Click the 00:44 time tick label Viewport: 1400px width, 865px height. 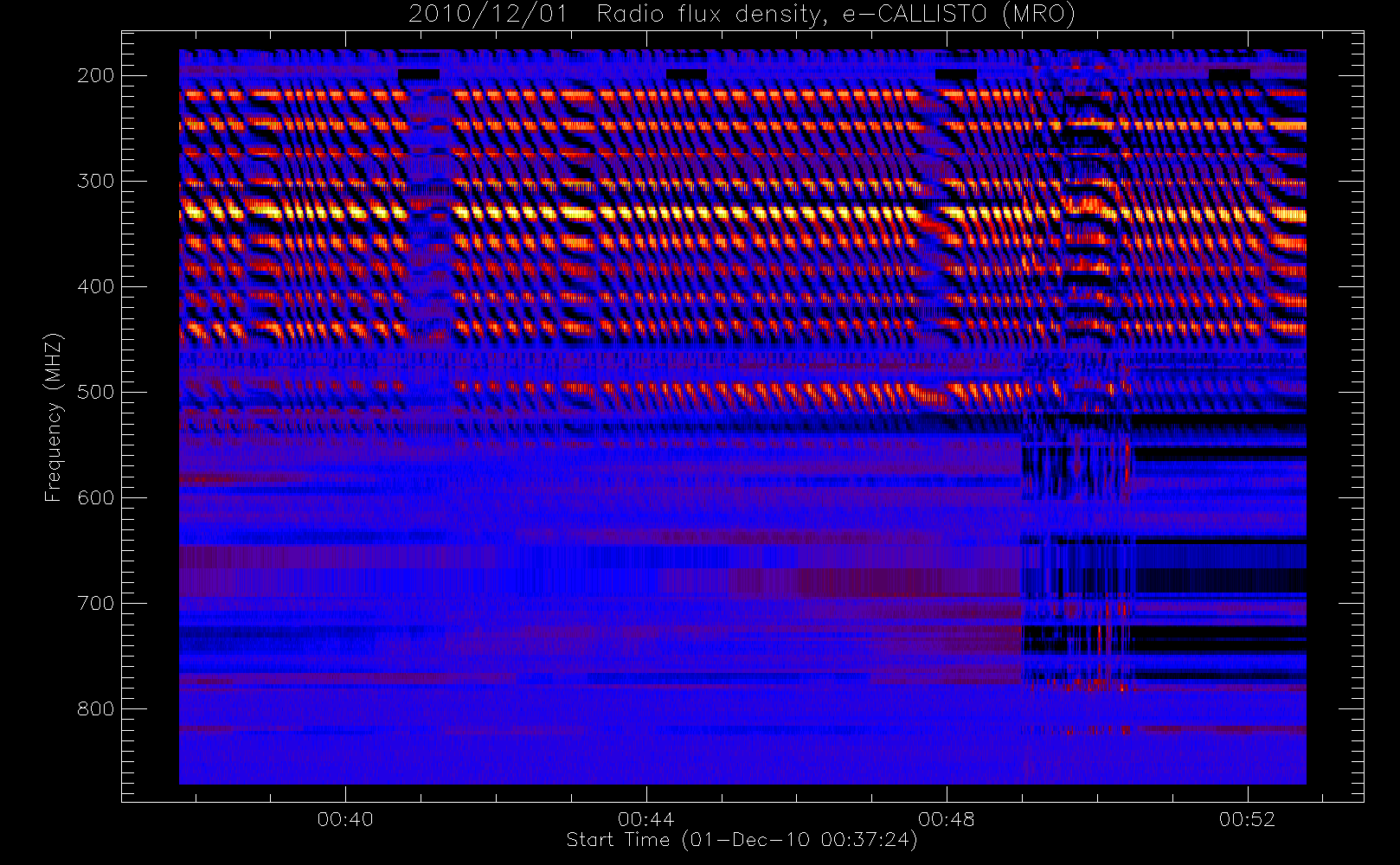point(645,819)
